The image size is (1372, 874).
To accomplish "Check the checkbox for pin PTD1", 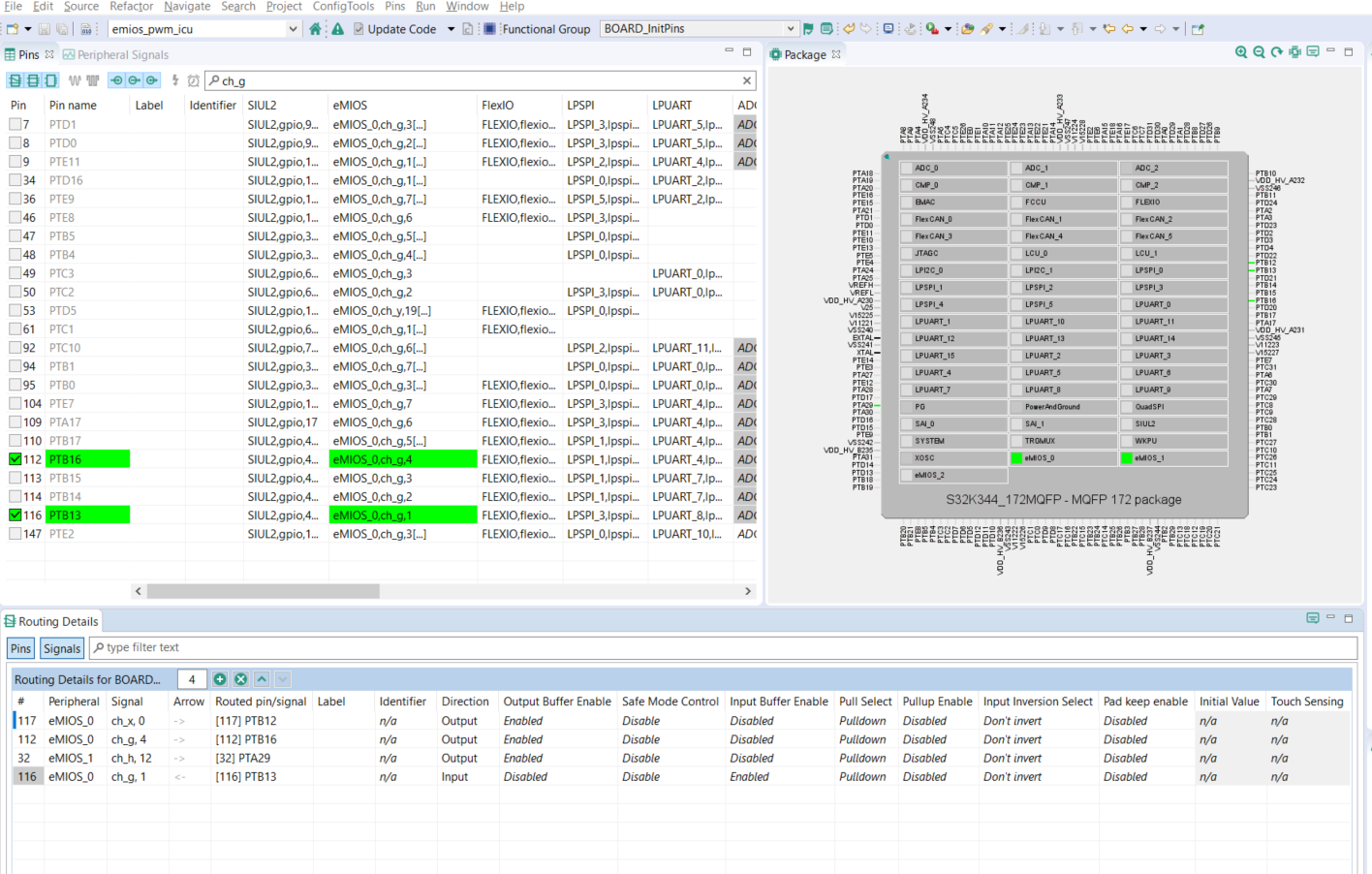I will tap(16, 124).
